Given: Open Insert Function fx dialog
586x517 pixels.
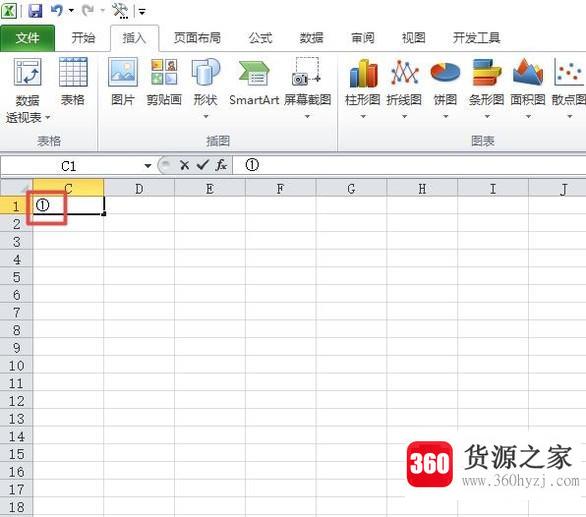Looking at the screenshot, I should pyautogui.click(x=221, y=165).
